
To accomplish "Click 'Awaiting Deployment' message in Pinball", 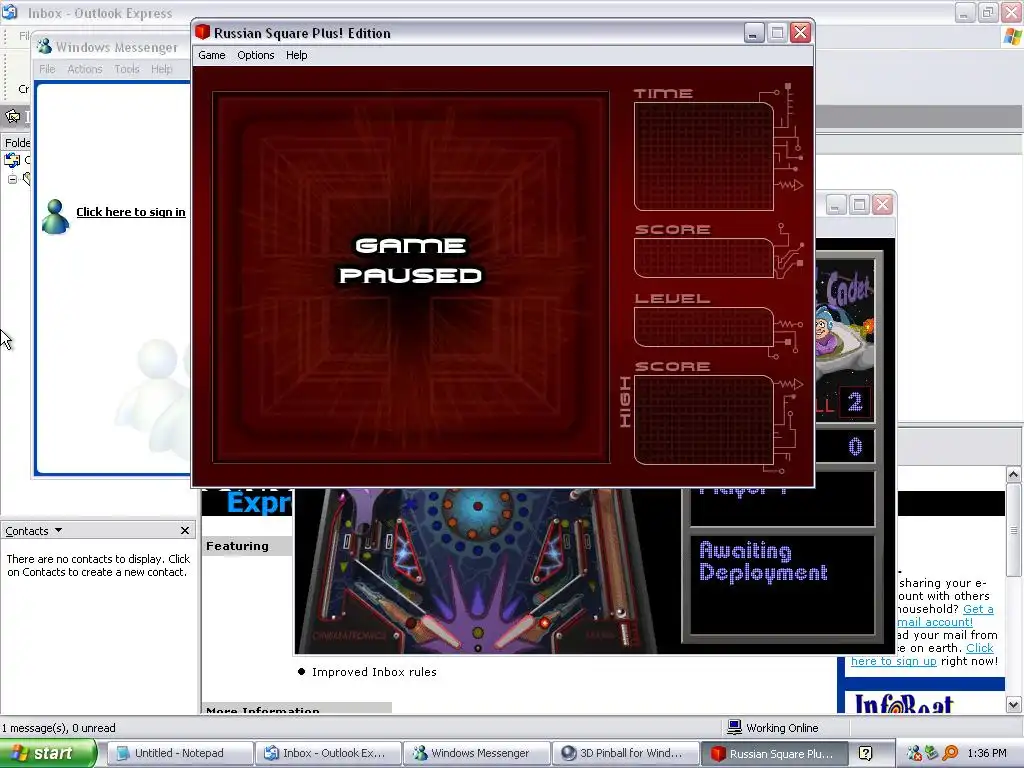I will pos(763,562).
